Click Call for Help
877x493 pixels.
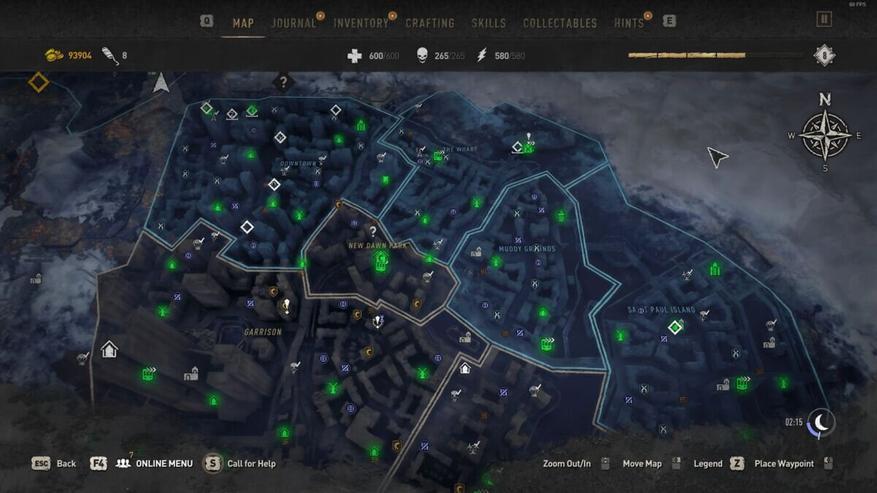tap(239, 463)
